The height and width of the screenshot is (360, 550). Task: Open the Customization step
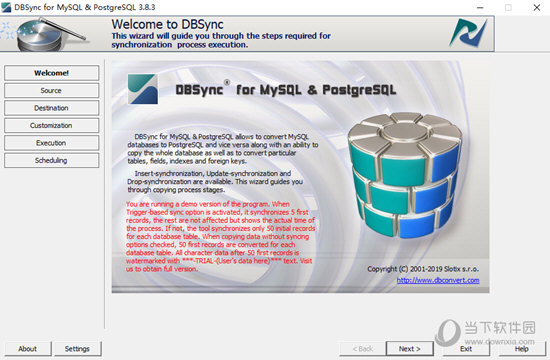click(x=52, y=125)
